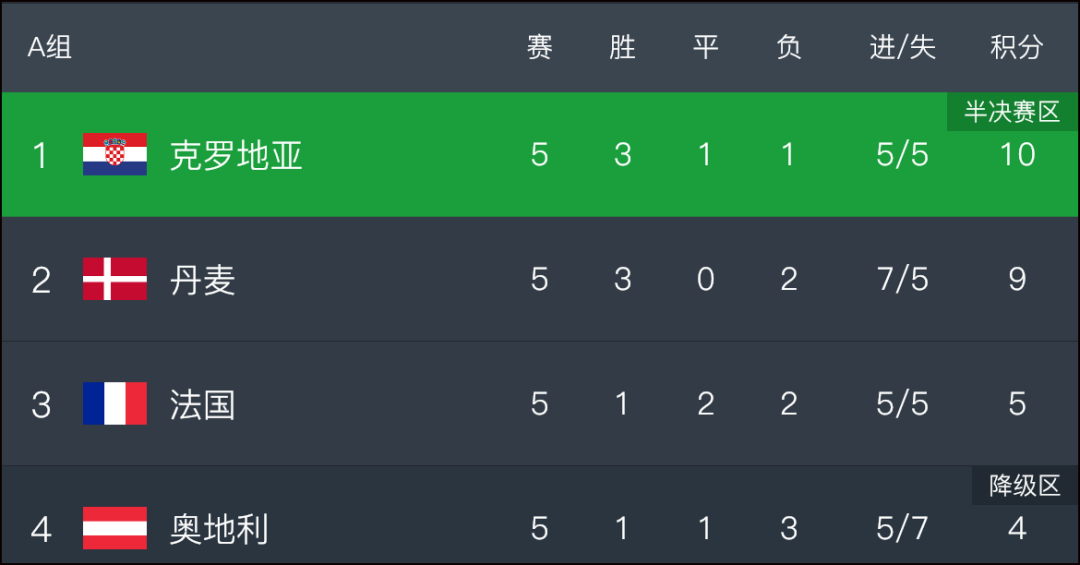Click the A组 group header
The width and height of the screenshot is (1080, 565).
[50, 48]
